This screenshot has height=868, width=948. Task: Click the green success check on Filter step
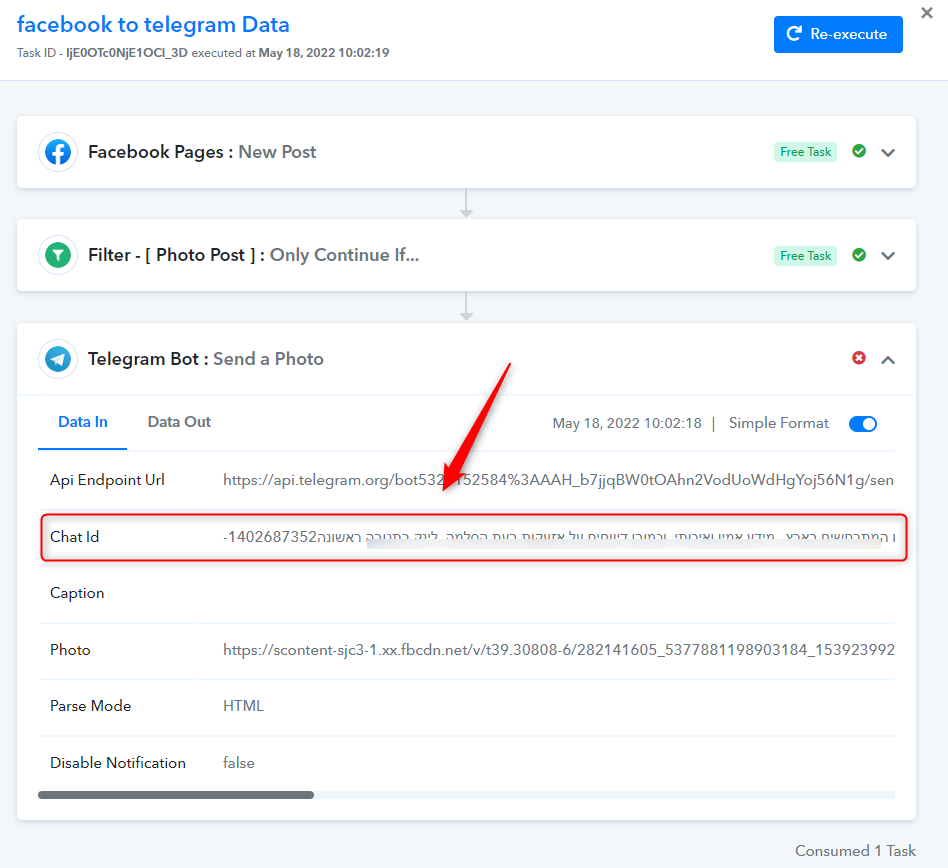(859, 255)
